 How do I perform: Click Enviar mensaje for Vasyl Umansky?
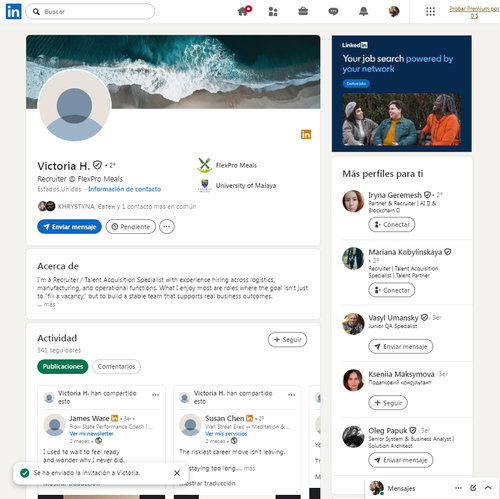(x=401, y=347)
